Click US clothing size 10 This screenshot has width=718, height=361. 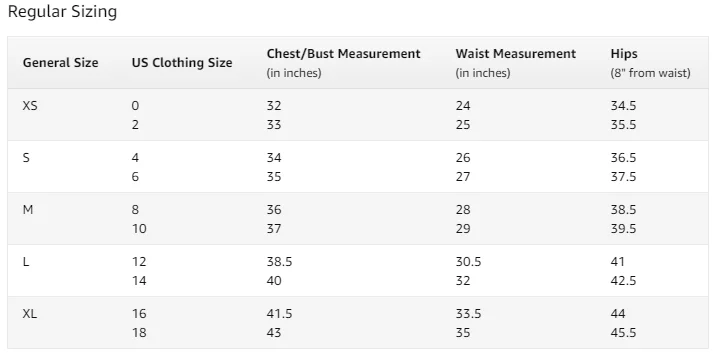pyautogui.click(x=139, y=229)
